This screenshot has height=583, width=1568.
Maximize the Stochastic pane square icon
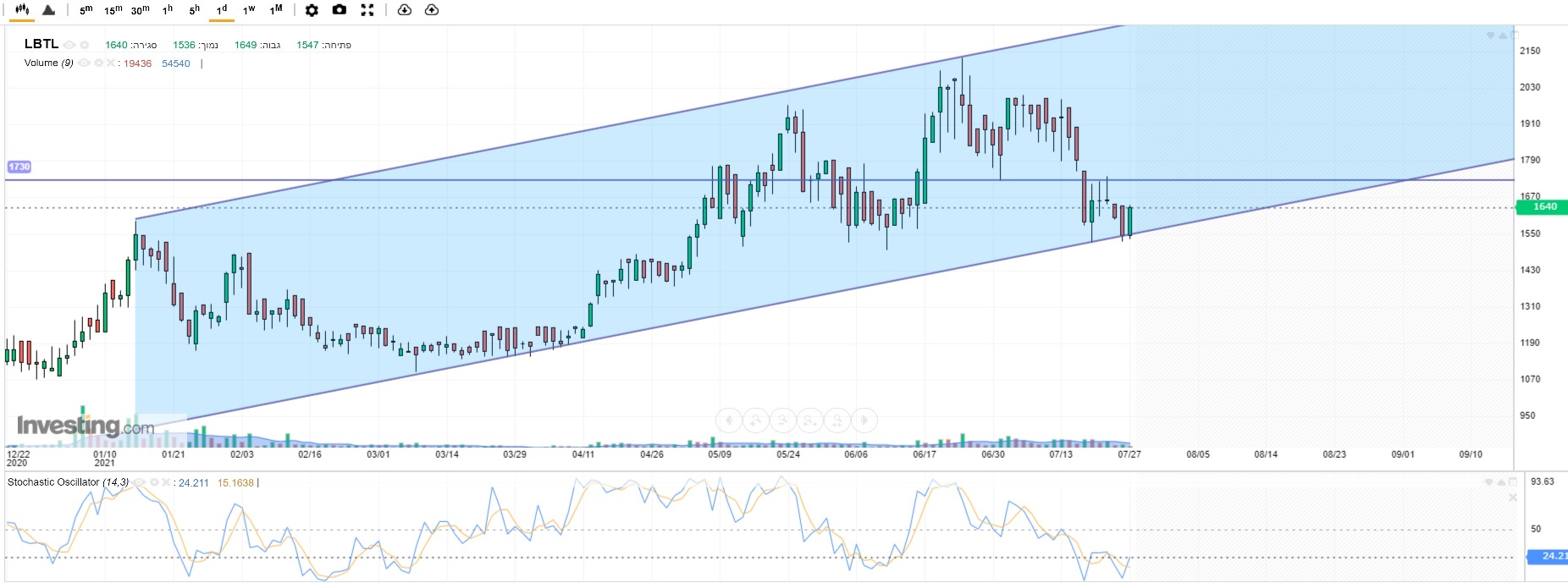pyautogui.click(x=1515, y=482)
